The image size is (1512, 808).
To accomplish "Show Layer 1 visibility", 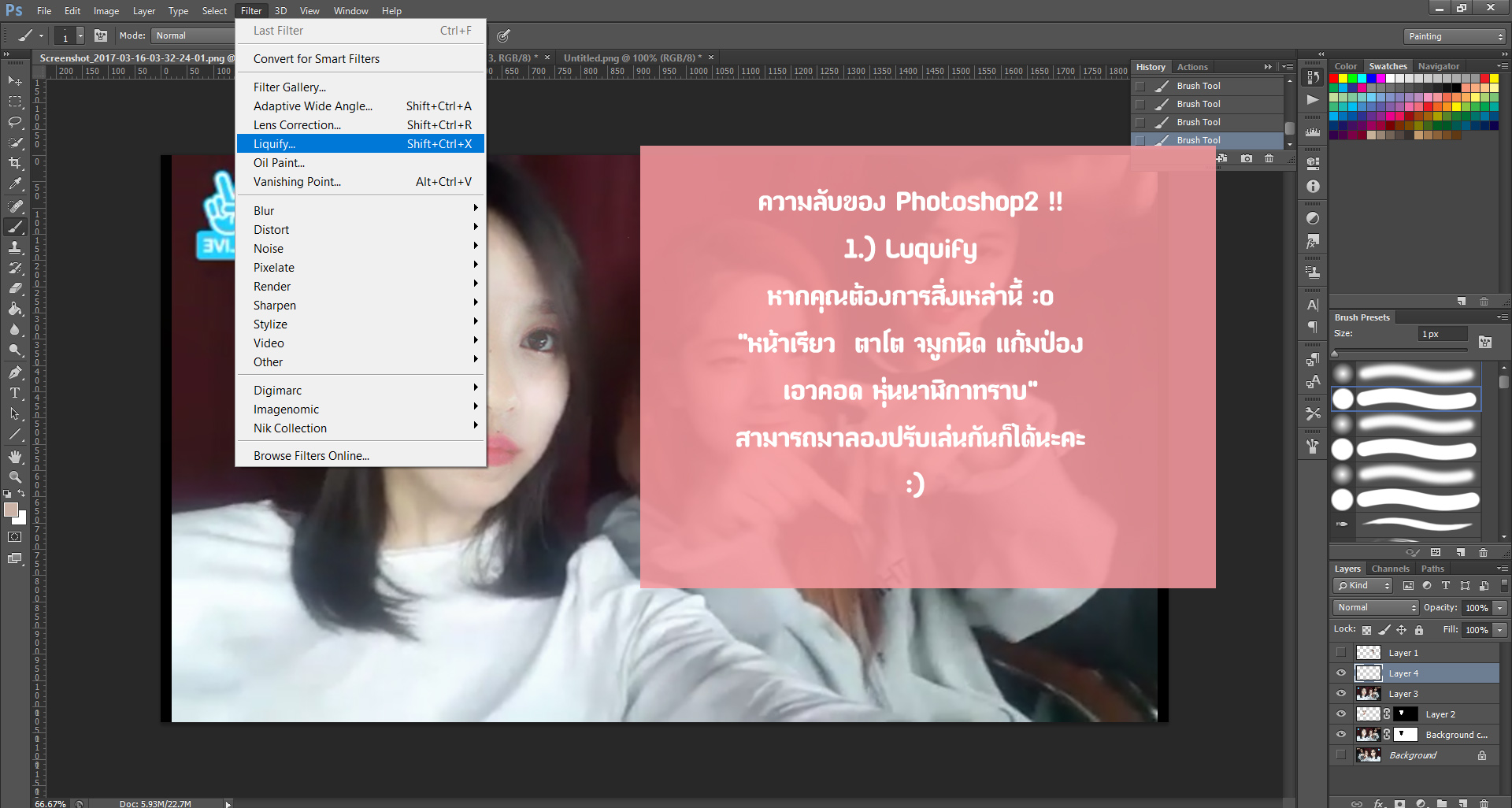I will [1341, 653].
